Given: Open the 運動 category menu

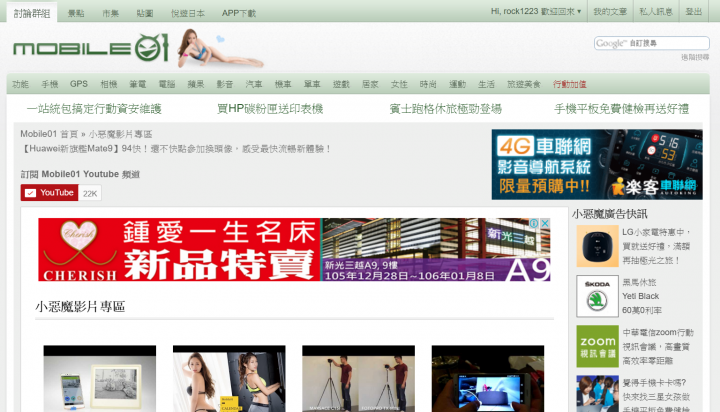Looking at the screenshot, I should pyautogui.click(x=457, y=84).
